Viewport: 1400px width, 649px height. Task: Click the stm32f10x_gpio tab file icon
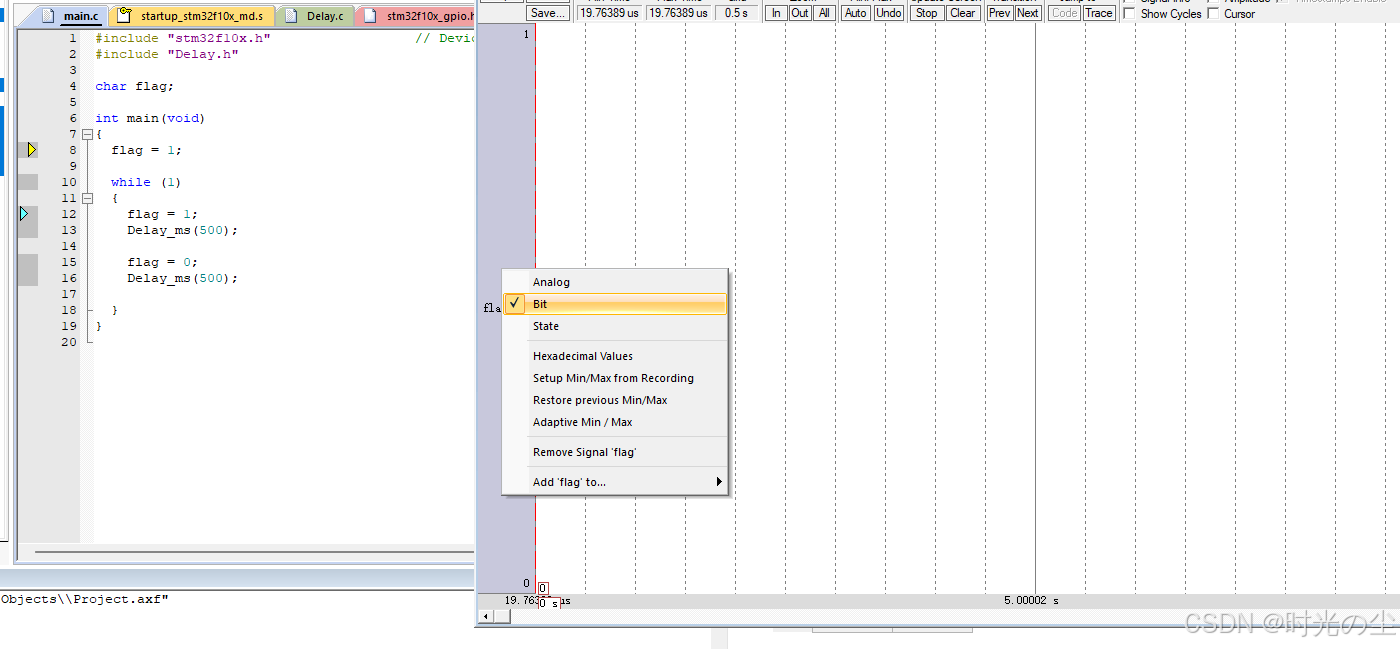(371, 16)
